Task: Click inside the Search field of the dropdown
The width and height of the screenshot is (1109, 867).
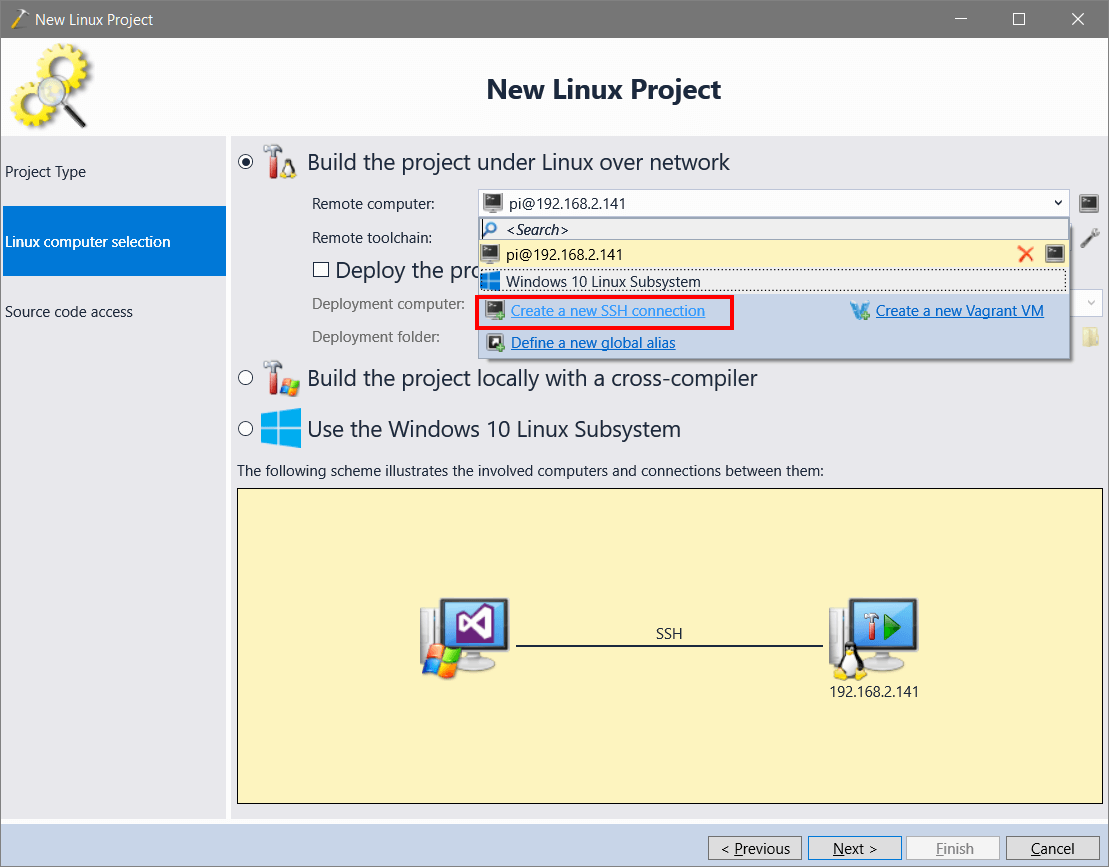Action: point(773,230)
